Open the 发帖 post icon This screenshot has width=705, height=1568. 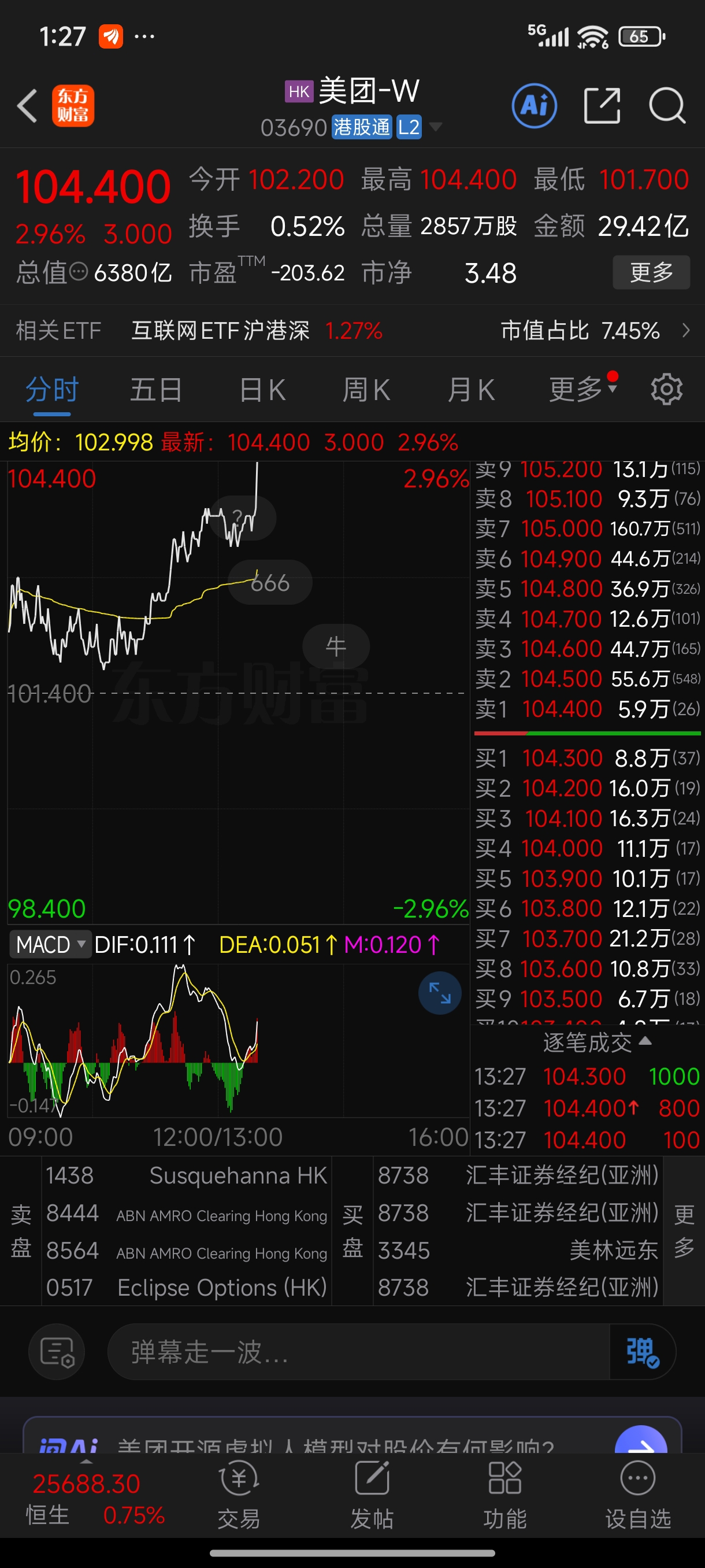(x=372, y=1495)
